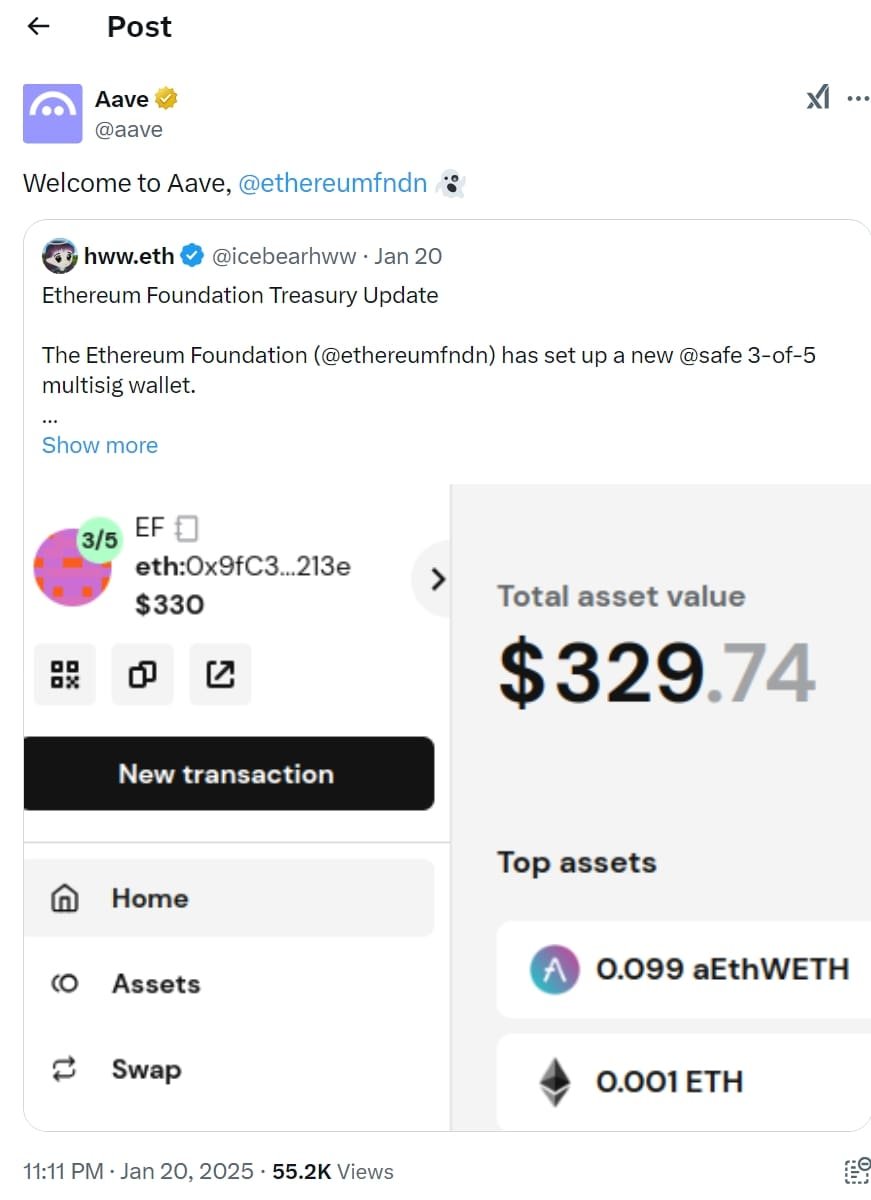Expand the quoted tweet with Show more
Image resolution: width=871 pixels, height=1200 pixels.
point(100,445)
